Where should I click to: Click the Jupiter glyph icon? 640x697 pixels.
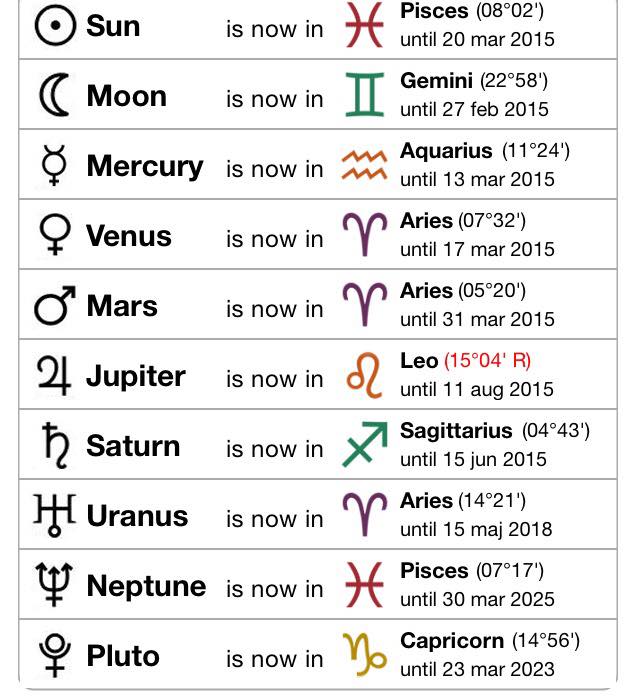pyautogui.click(x=54, y=375)
